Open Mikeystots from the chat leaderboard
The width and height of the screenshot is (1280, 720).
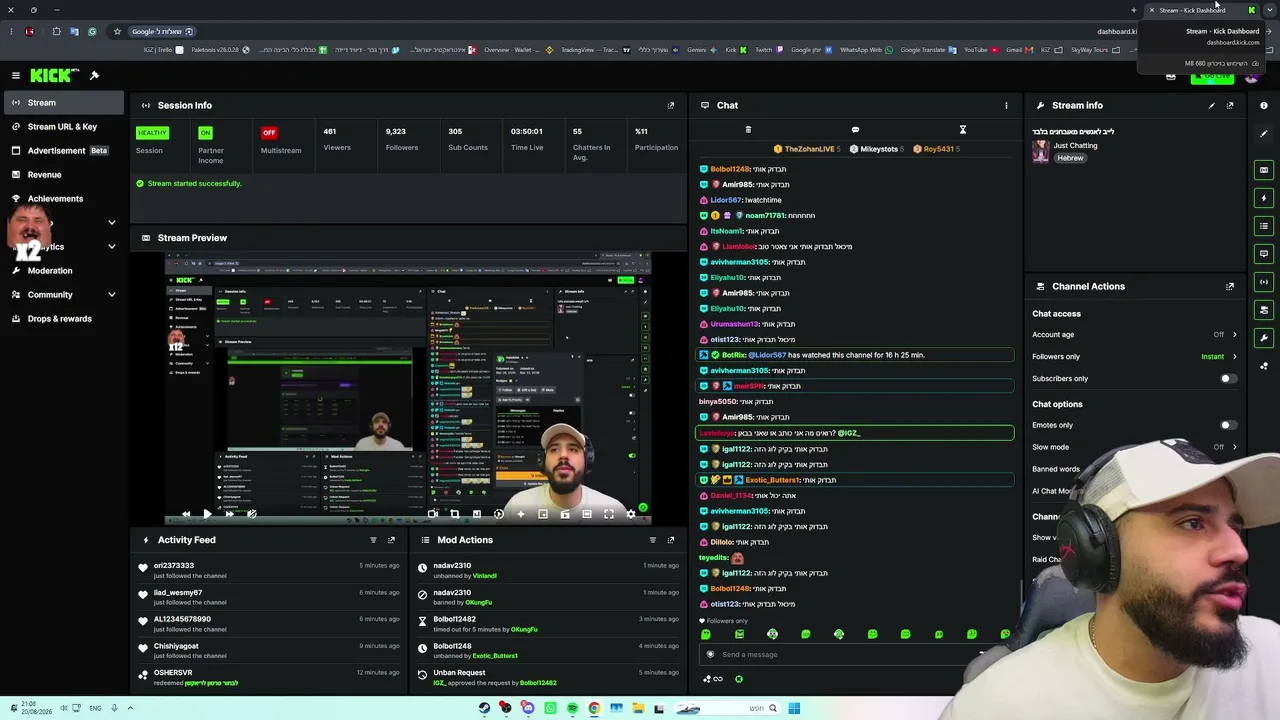click(879, 149)
